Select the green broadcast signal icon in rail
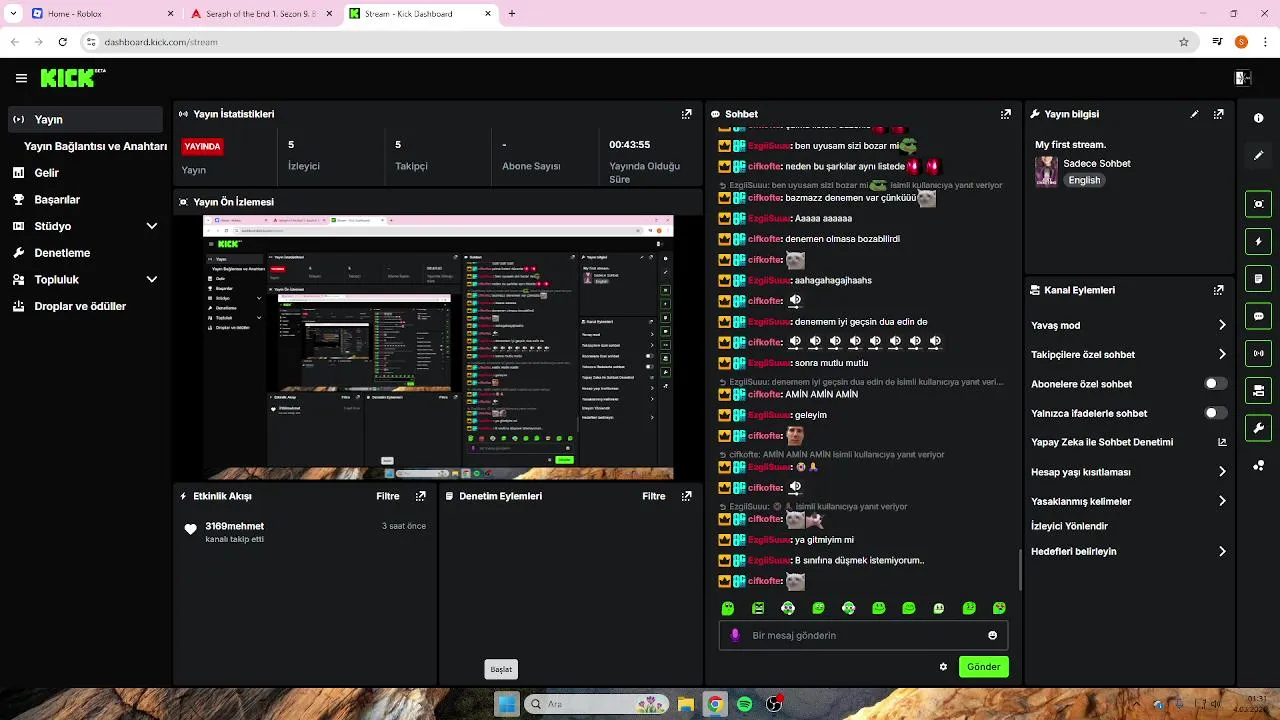 pyautogui.click(x=1258, y=353)
